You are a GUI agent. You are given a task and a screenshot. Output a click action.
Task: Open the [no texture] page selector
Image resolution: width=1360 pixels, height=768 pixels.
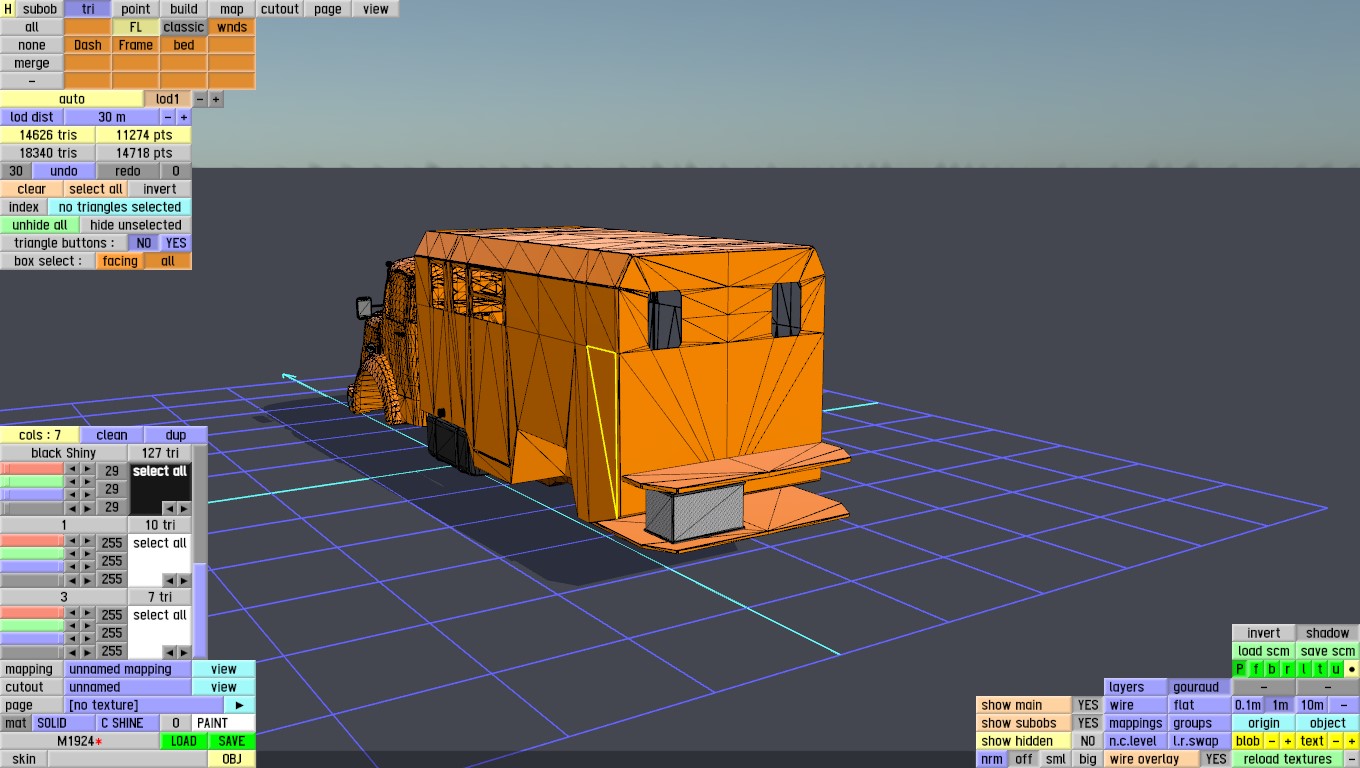144,705
